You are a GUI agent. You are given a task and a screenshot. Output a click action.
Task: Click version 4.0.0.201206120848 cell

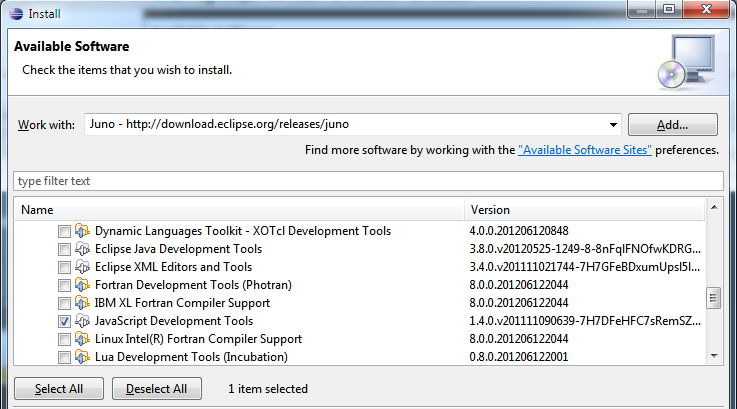tap(519, 231)
